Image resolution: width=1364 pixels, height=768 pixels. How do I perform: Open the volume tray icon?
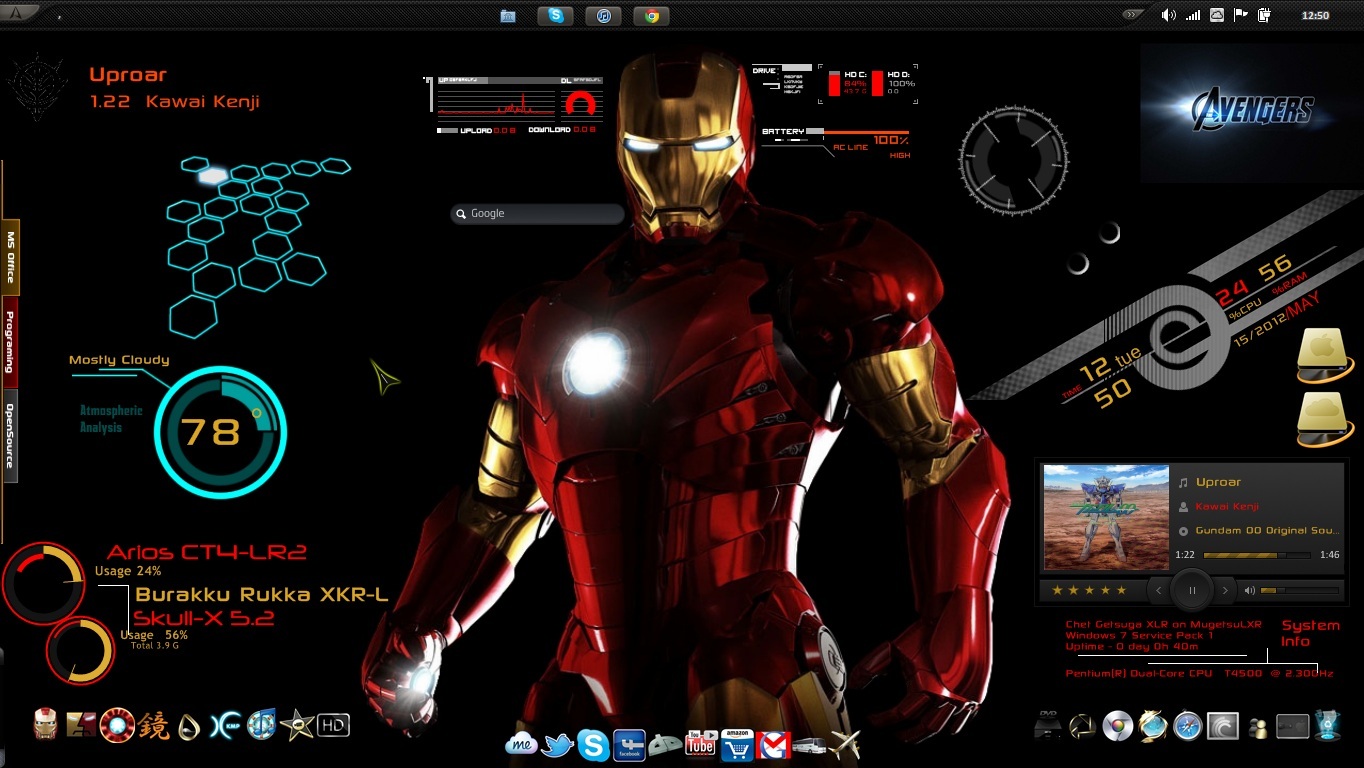[1168, 15]
